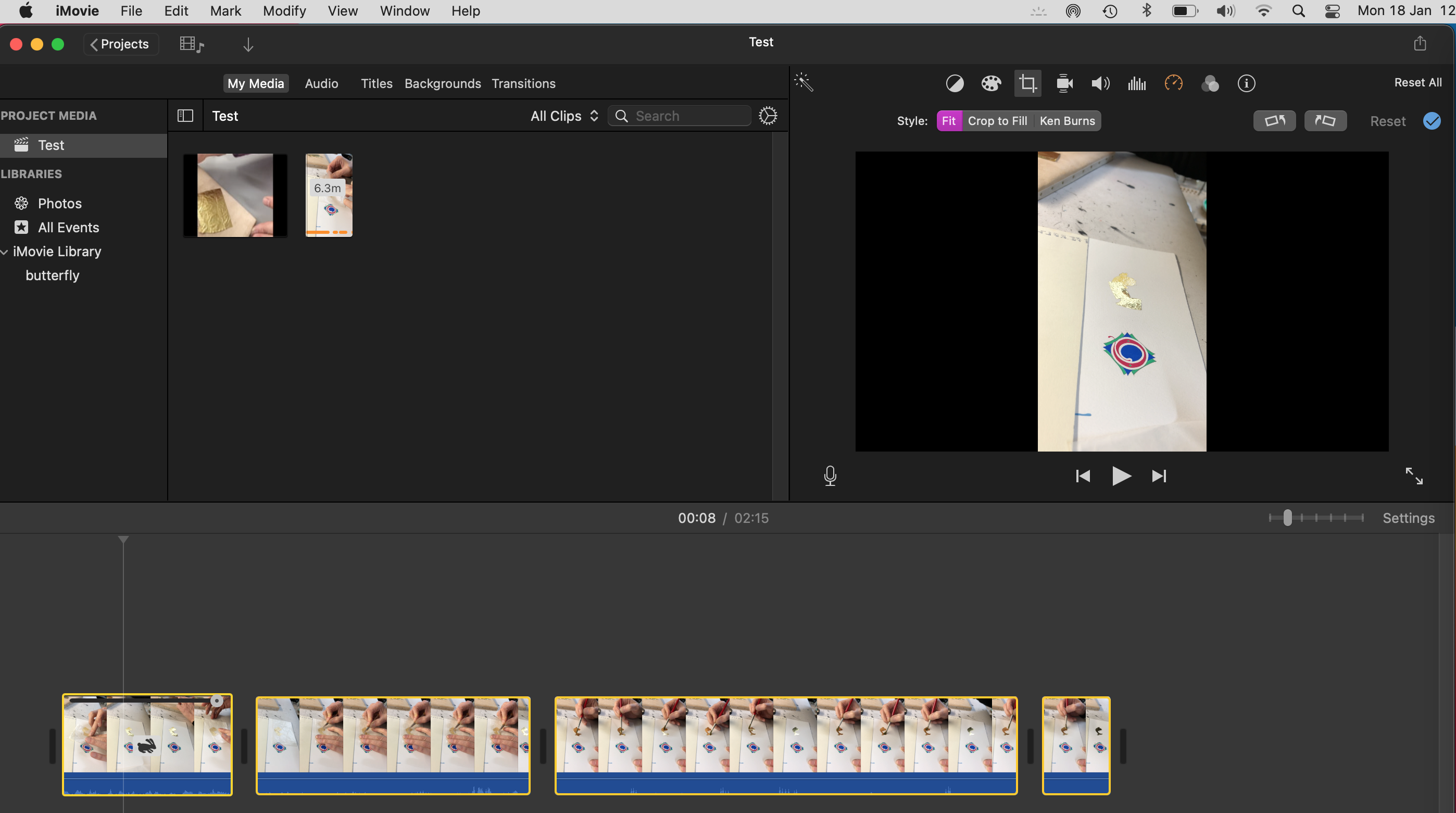
Task: Open the Color Balance tool
Action: [955, 84]
